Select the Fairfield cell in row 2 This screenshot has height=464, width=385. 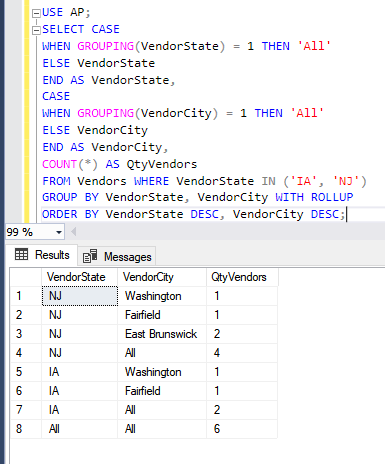click(x=162, y=315)
